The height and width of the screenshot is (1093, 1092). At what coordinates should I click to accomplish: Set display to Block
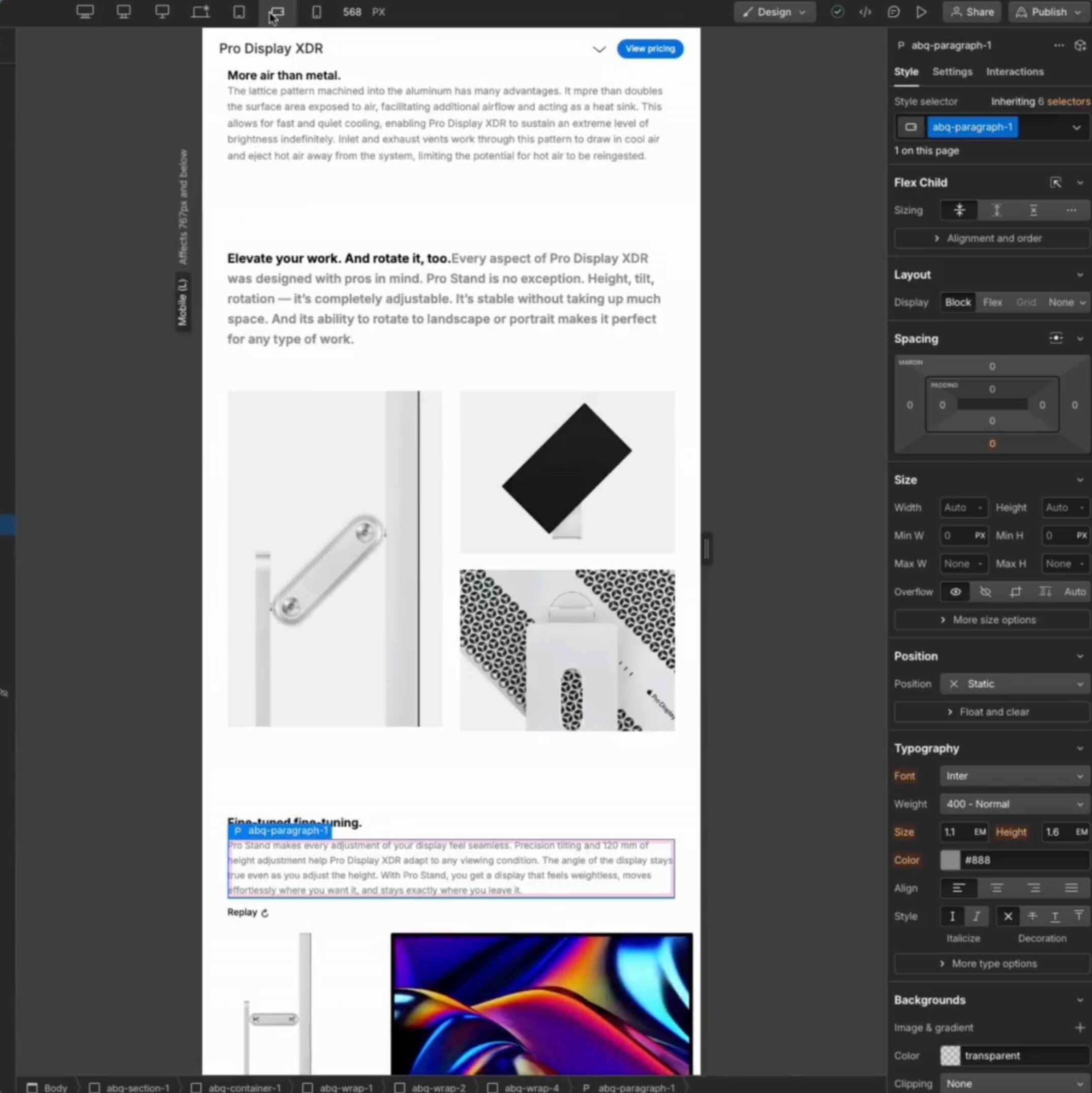pos(957,302)
